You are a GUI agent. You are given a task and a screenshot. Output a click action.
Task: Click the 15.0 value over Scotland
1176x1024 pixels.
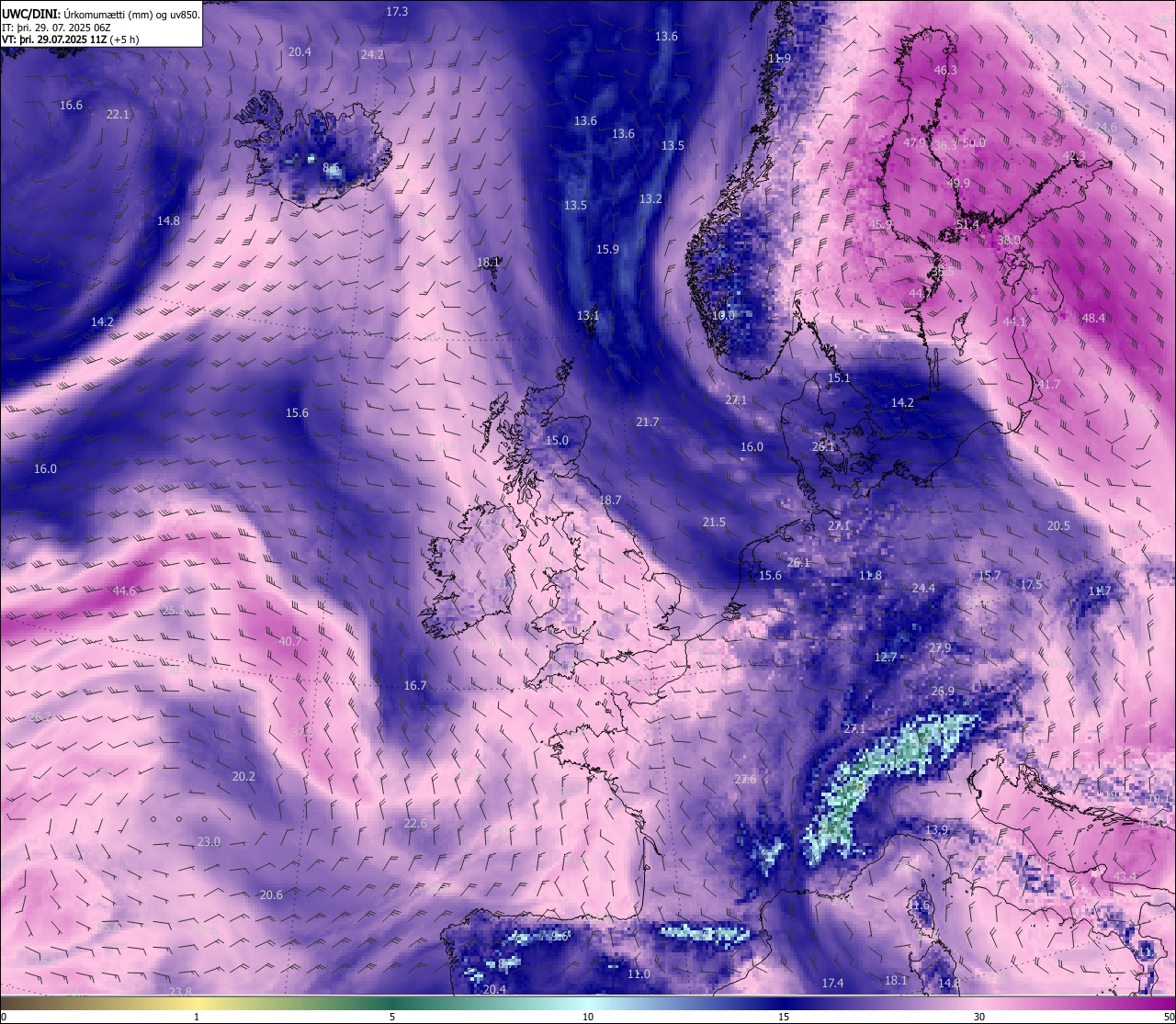(557, 440)
